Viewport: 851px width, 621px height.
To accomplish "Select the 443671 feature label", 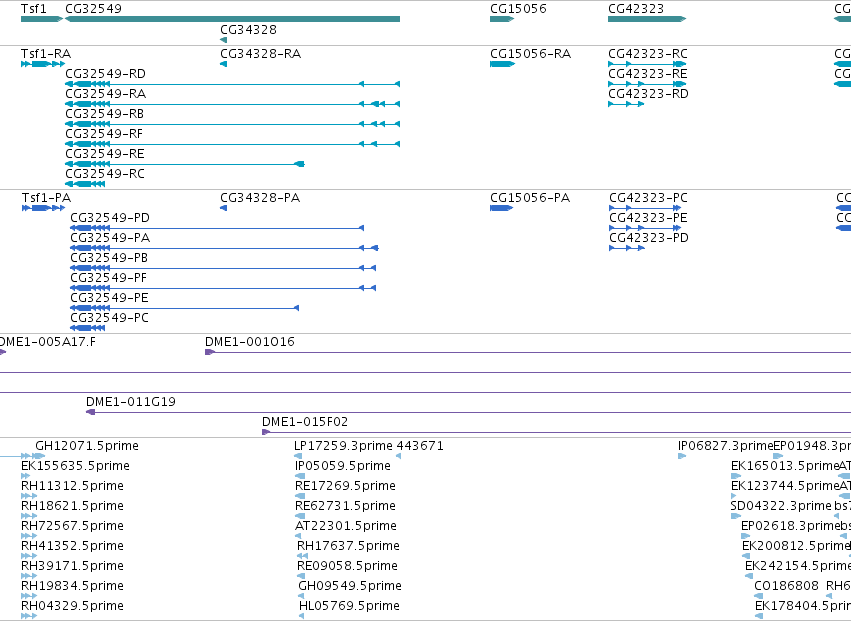I will tap(420, 446).
